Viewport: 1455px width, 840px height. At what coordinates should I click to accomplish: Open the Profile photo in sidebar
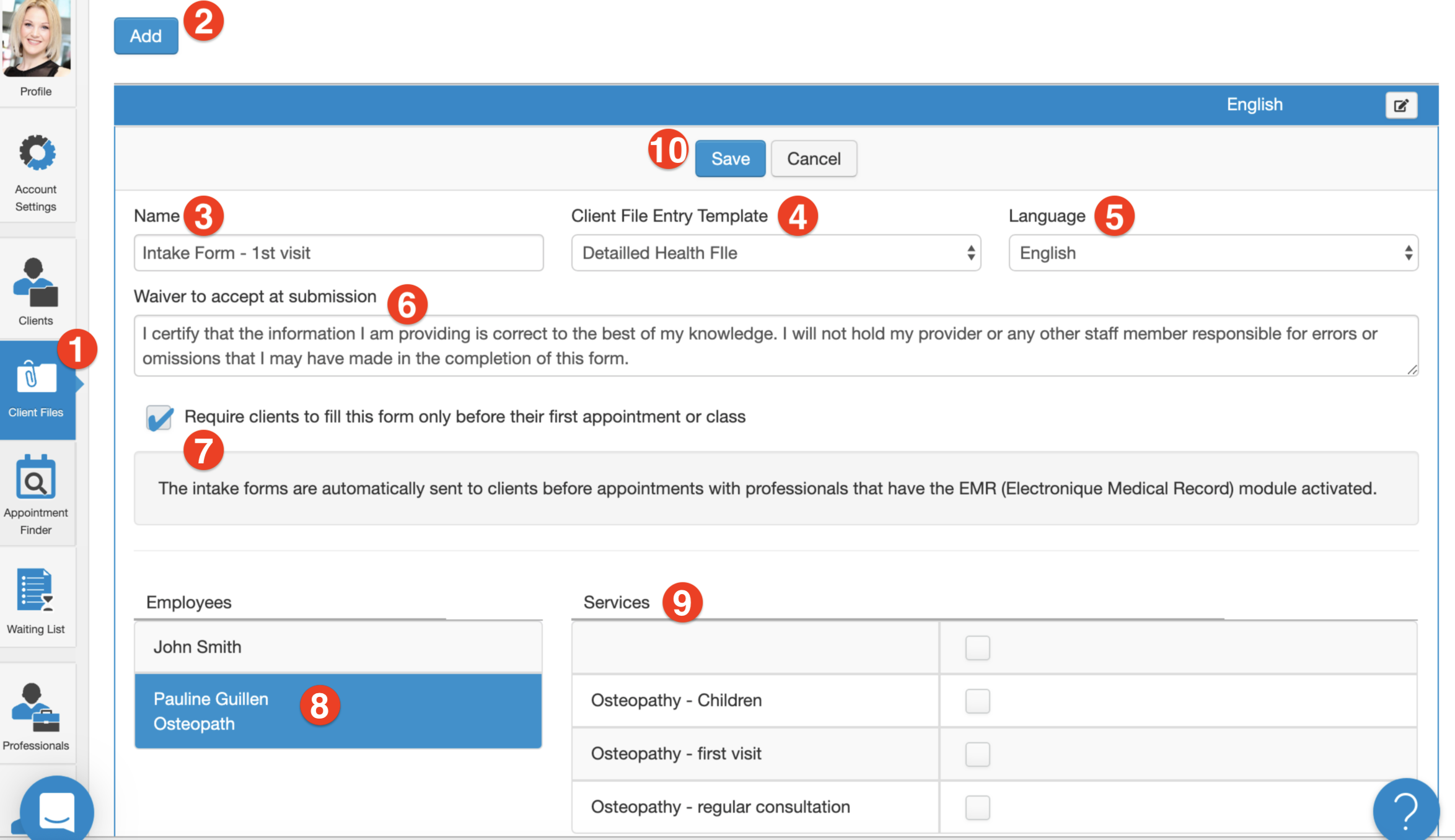tap(36, 38)
